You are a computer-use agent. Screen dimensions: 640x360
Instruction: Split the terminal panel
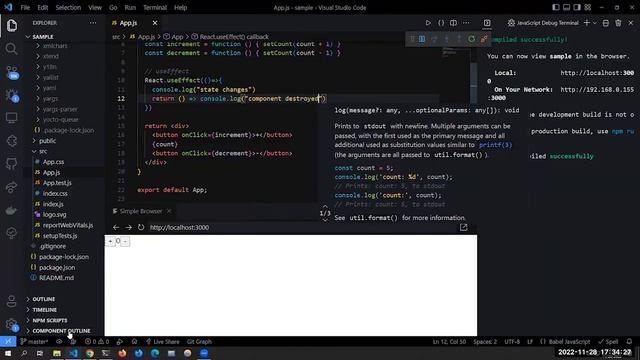coord(606,23)
